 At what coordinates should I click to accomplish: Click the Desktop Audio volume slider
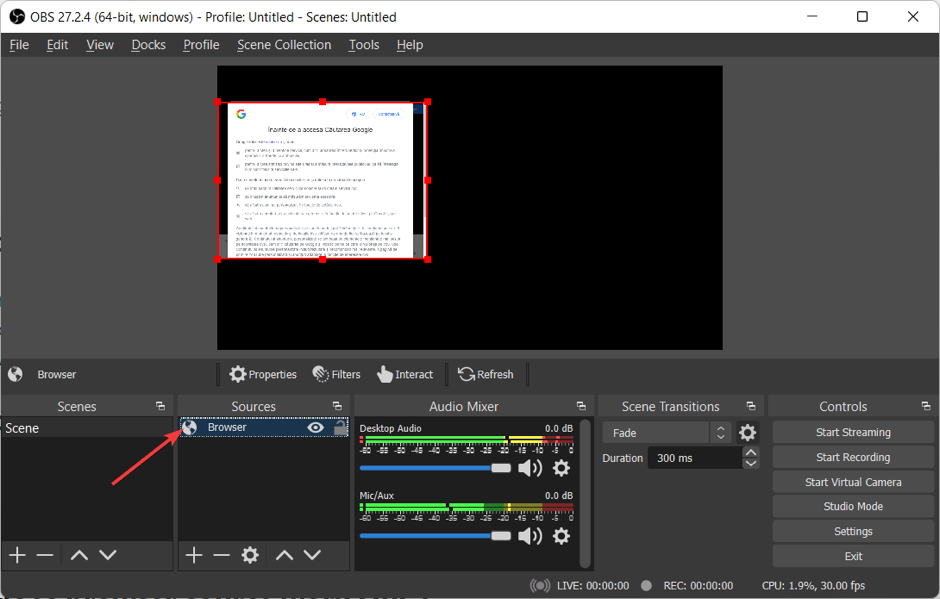pyautogui.click(x=435, y=468)
